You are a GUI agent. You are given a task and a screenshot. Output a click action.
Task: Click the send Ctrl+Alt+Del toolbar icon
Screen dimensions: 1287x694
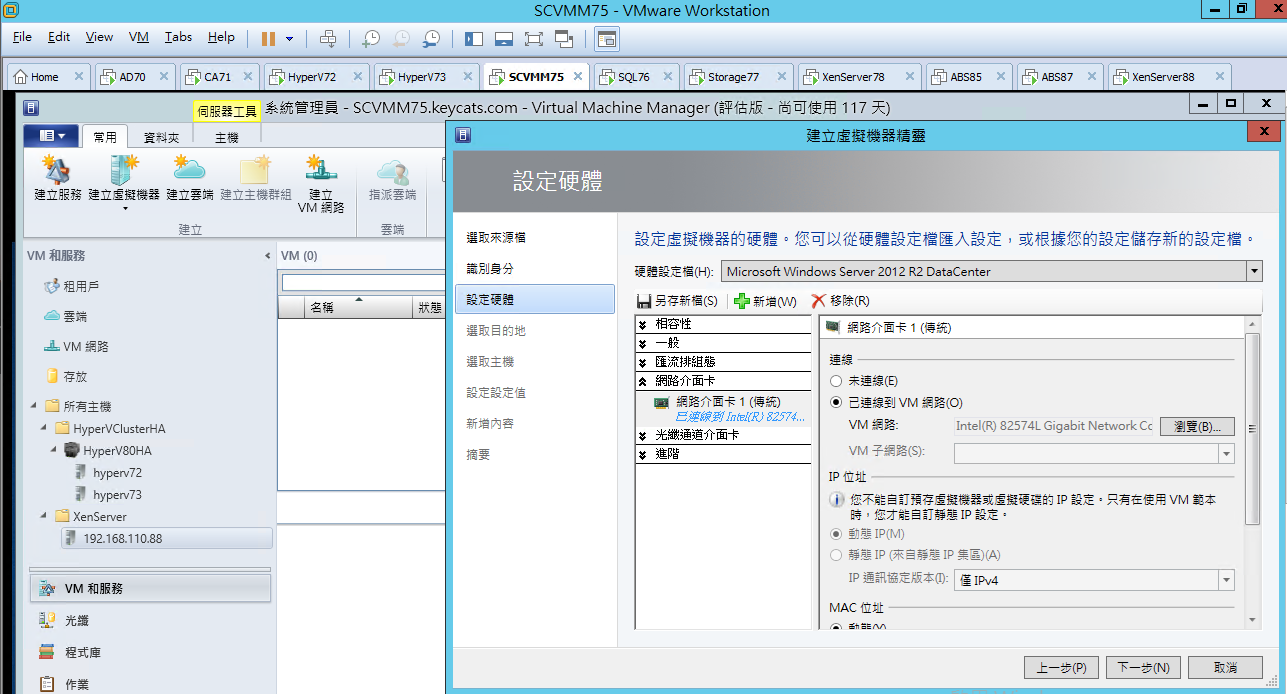[328, 38]
